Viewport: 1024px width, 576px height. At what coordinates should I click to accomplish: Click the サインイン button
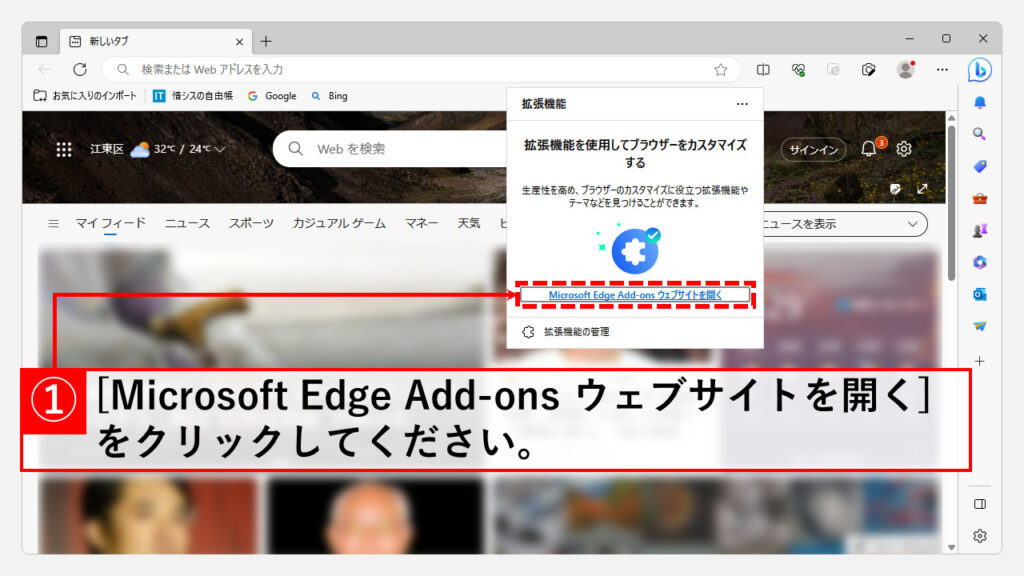[x=813, y=150]
